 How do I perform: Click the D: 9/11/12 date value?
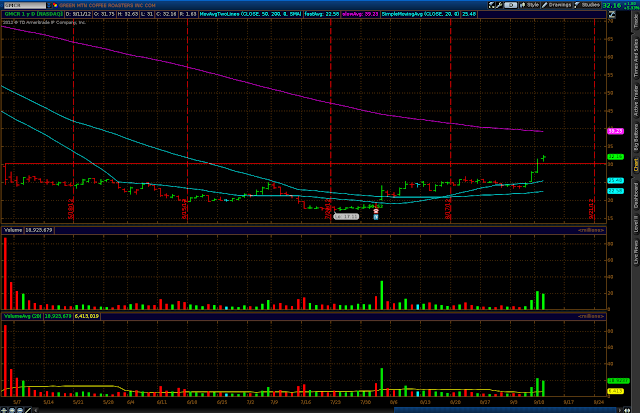pyautogui.click(x=78, y=14)
